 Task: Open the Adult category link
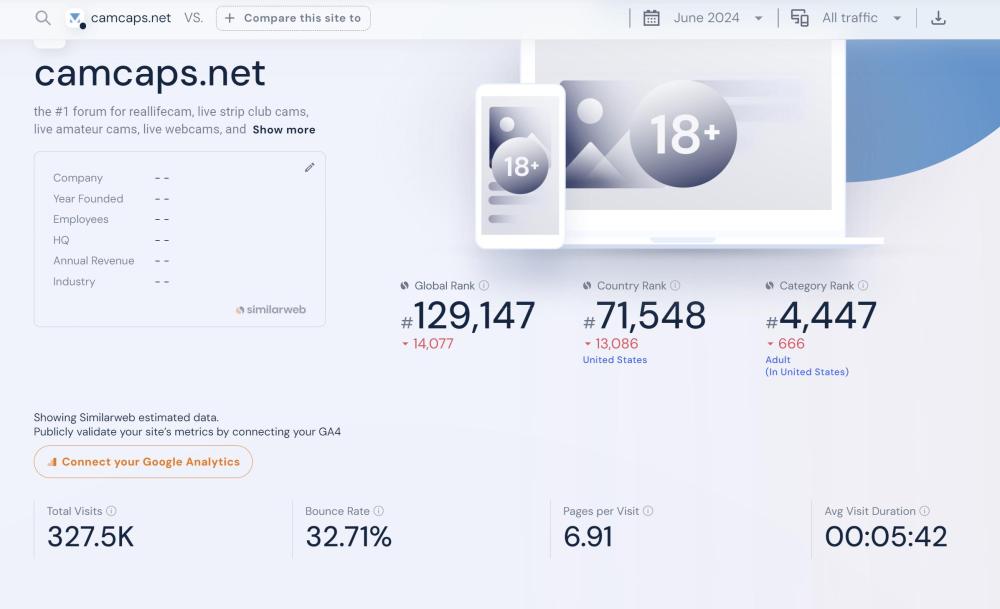tap(778, 360)
